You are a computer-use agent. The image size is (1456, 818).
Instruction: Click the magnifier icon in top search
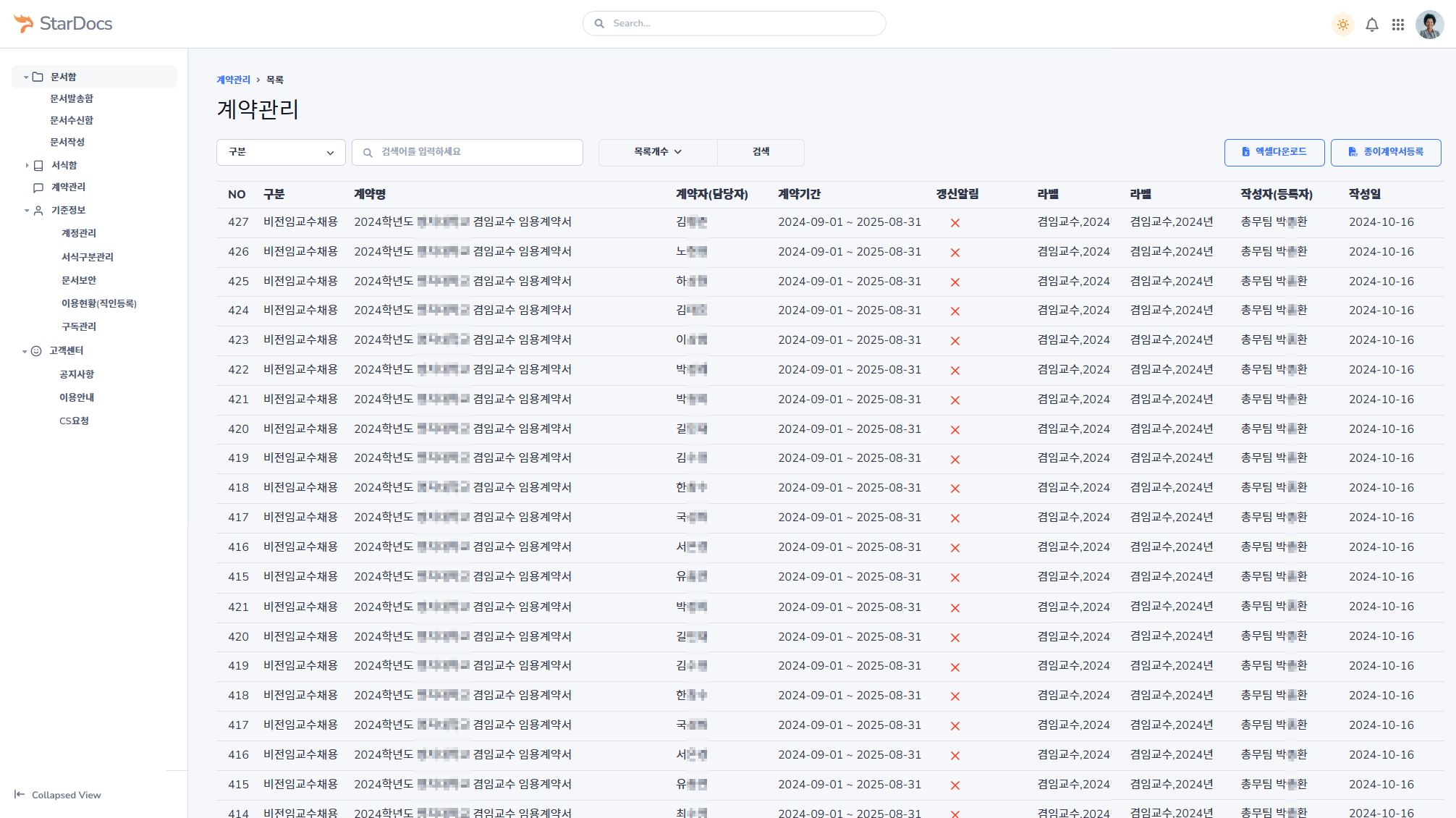click(x=599, y=23)
